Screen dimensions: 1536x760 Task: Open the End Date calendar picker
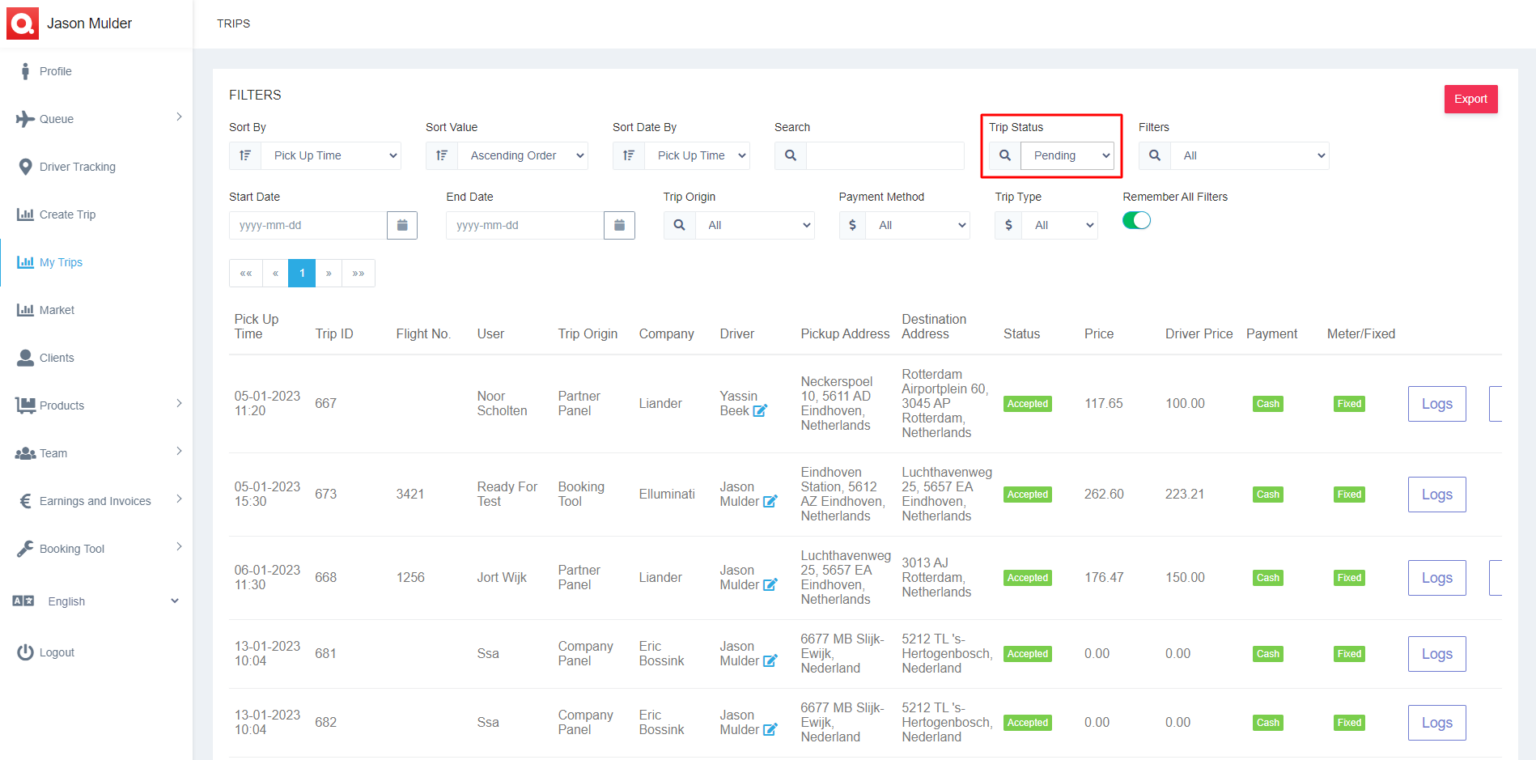coord(619,225)
